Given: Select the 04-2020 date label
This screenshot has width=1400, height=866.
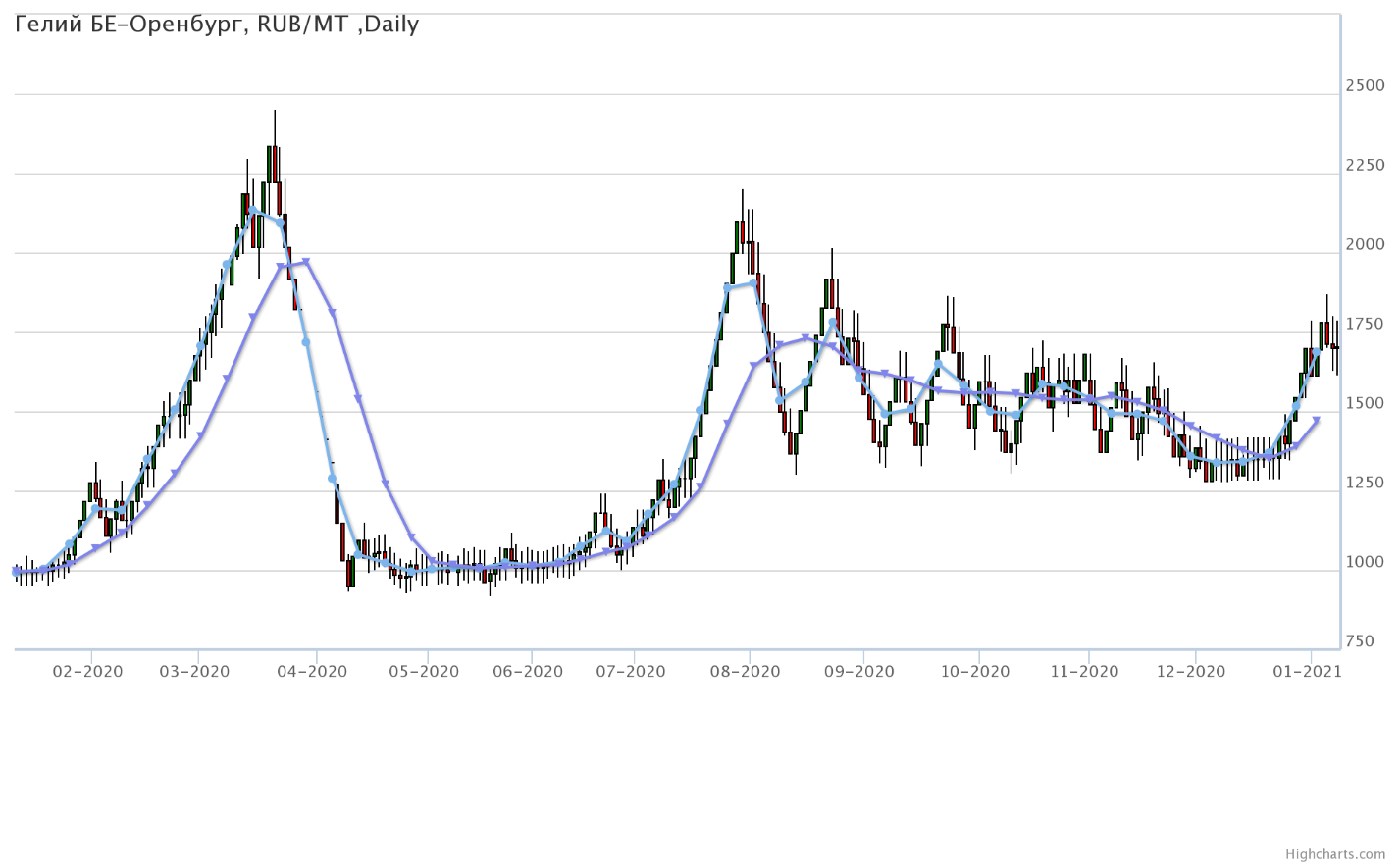Looking at the screenshot, I should 312,672.
